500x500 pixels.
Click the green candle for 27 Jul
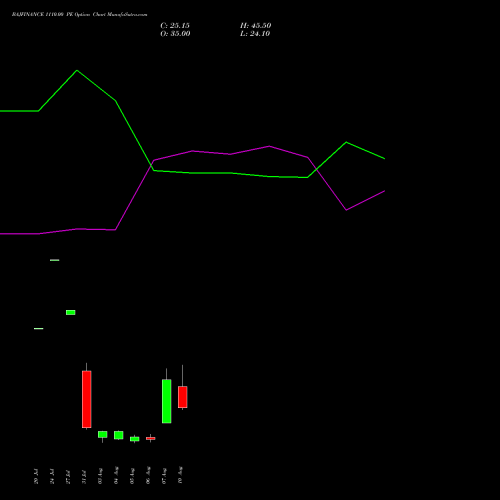[x=71, y=312]
